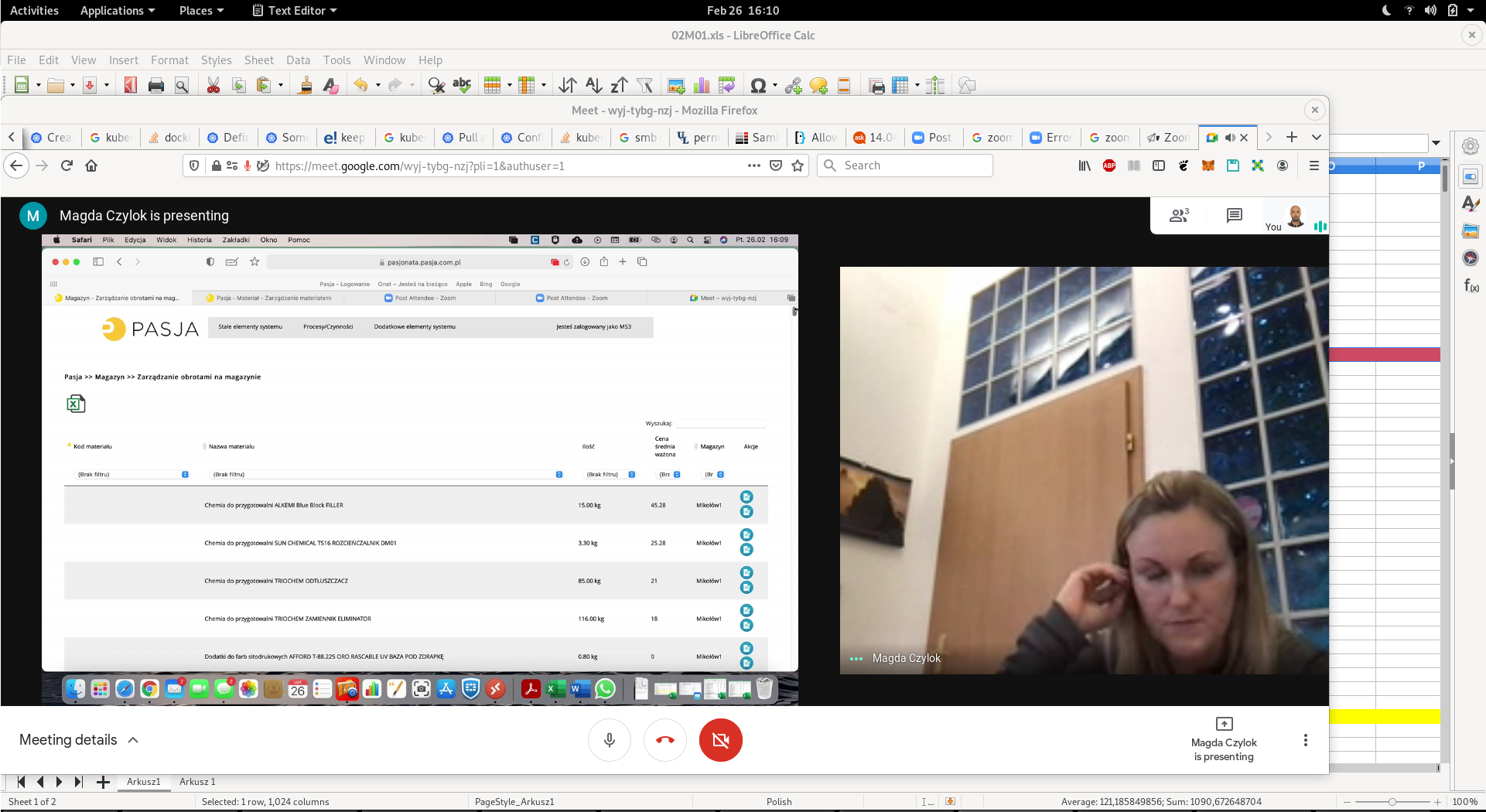This screenshot has width=1486, height=812.
Task: Adjust Calc zoom slider
Action: [1392, 802]
